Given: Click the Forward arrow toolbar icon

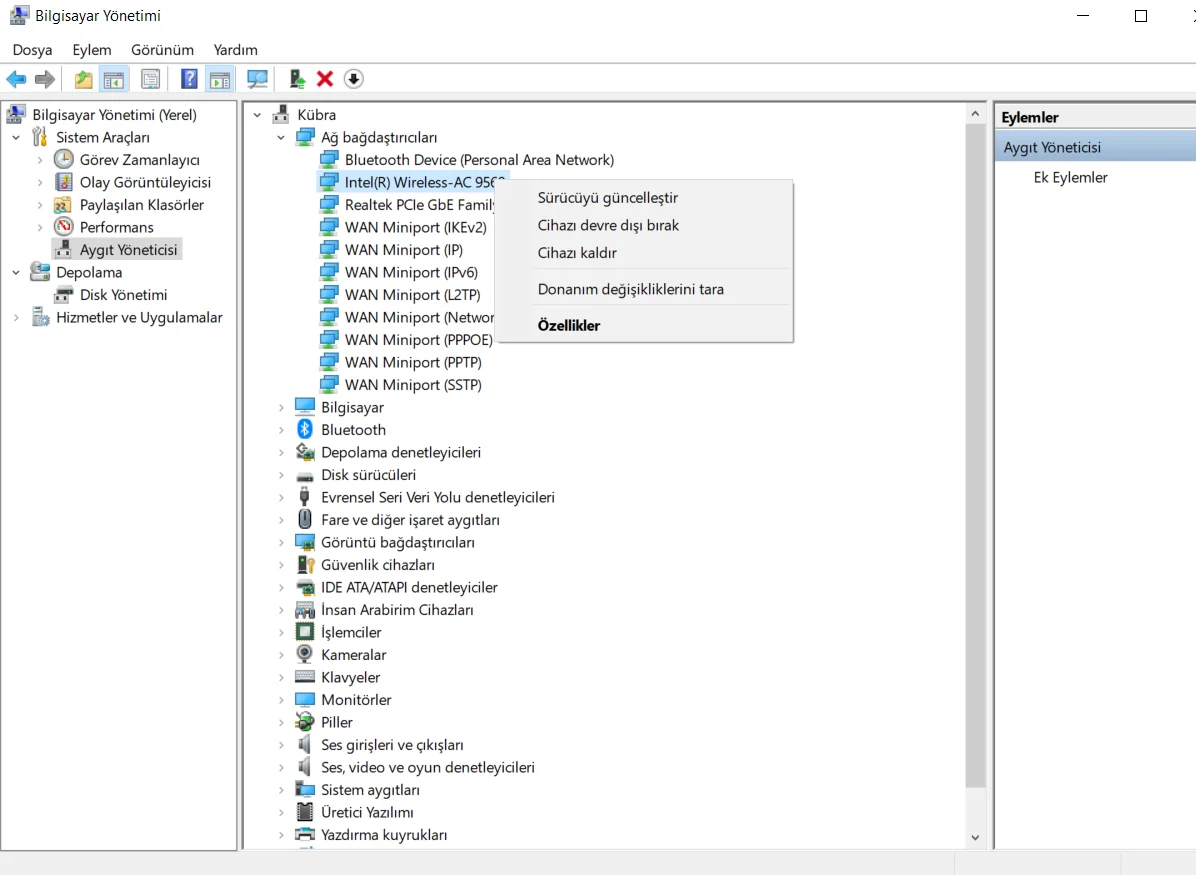Looking at the screenshot, I should click(x=45, y=79).
